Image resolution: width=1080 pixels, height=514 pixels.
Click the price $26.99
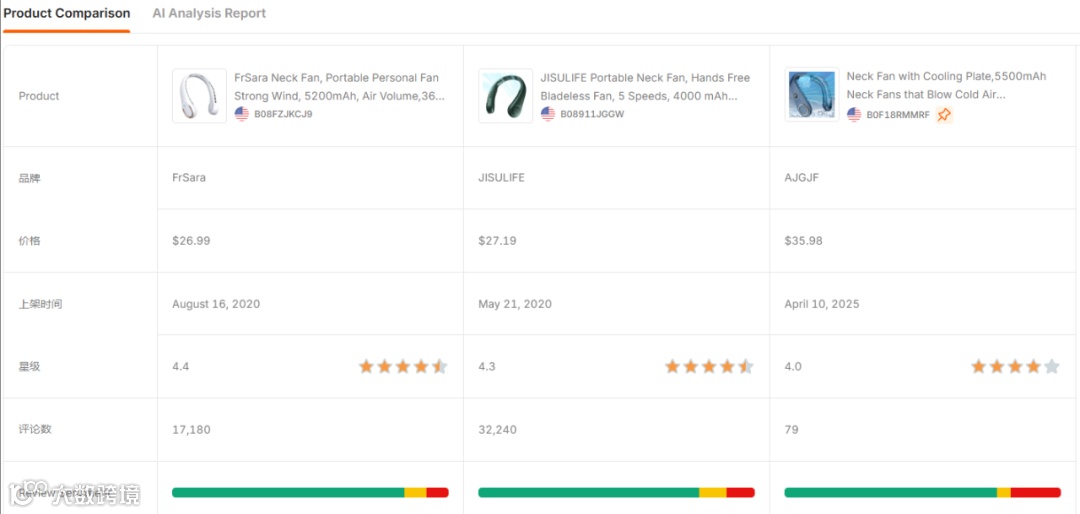(x=191, y=241)
